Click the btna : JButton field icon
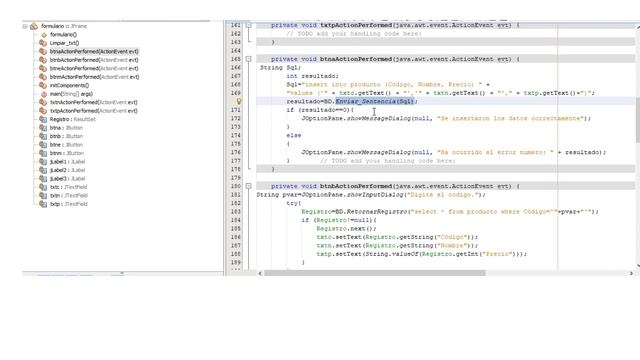This screenshot has width=640, height=360. coord(43,128)
